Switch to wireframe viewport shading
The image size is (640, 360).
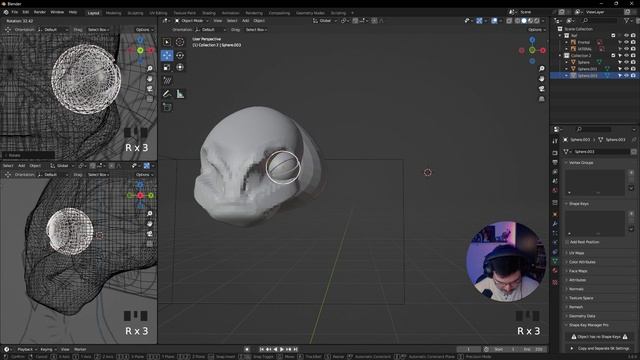518,20
